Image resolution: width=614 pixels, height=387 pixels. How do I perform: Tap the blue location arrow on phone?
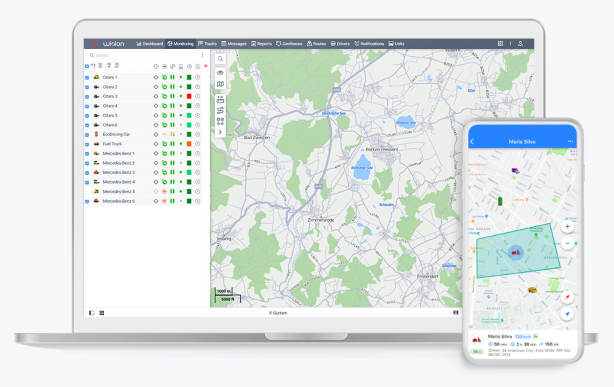click(x=567, y=314)
